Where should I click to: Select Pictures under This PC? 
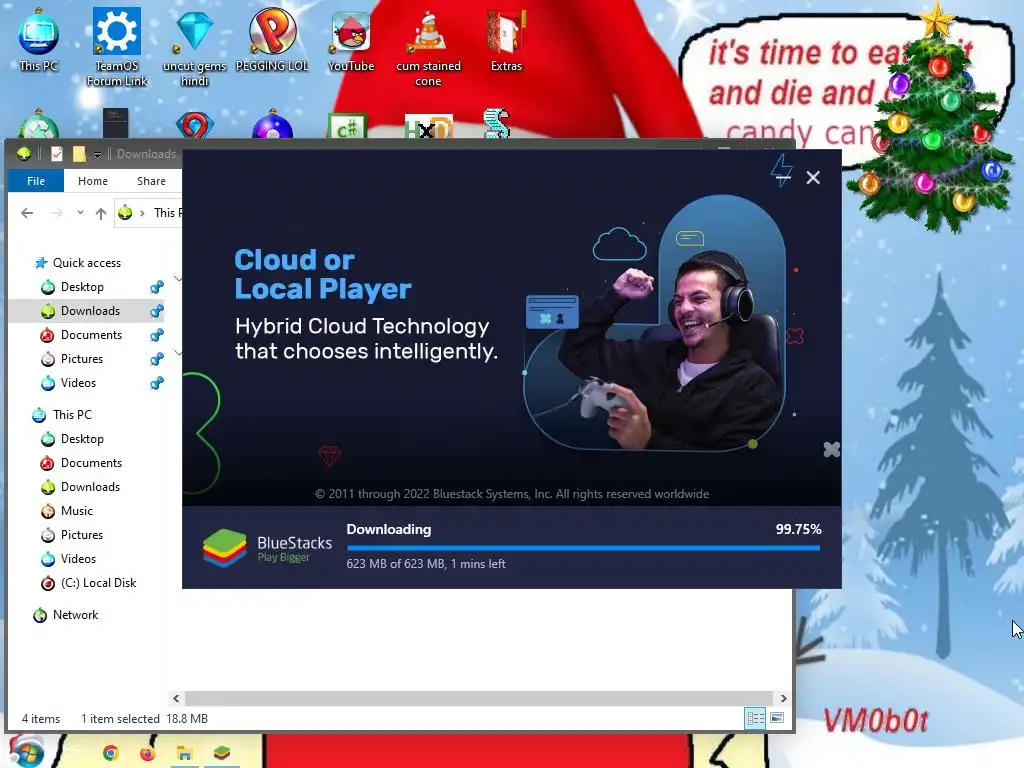pos(82,535)
